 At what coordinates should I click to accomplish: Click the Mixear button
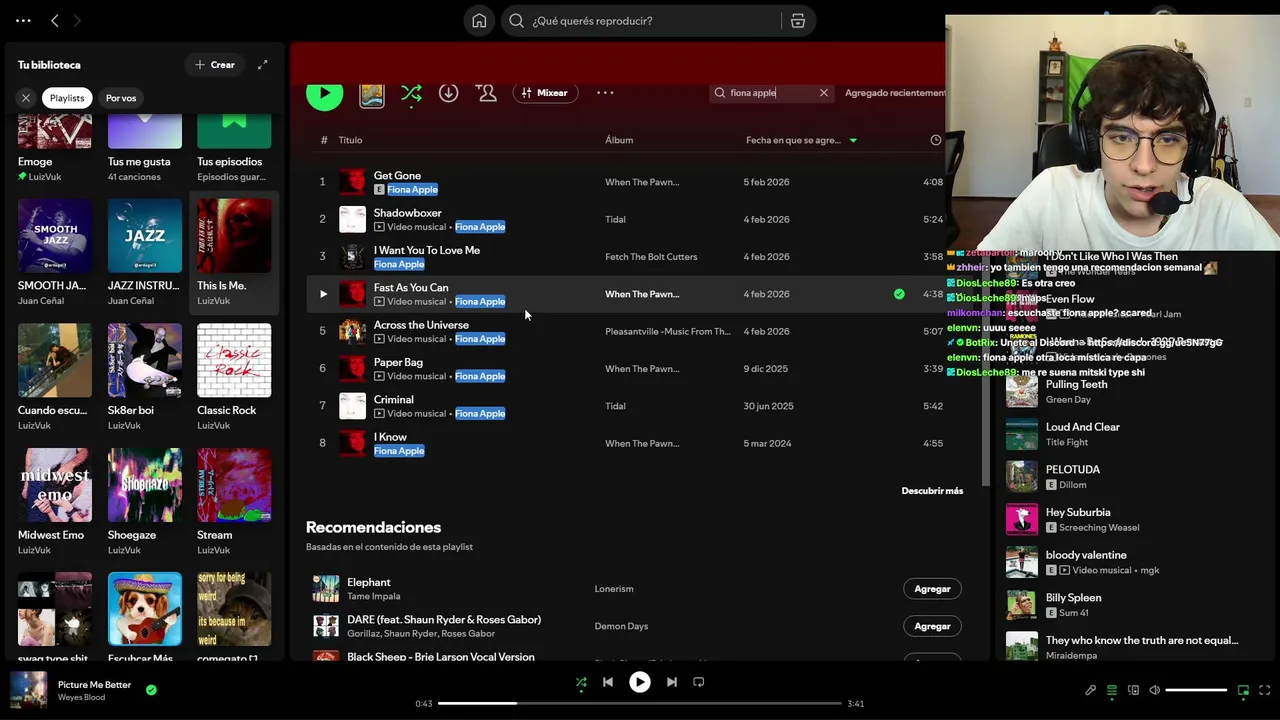545,93
